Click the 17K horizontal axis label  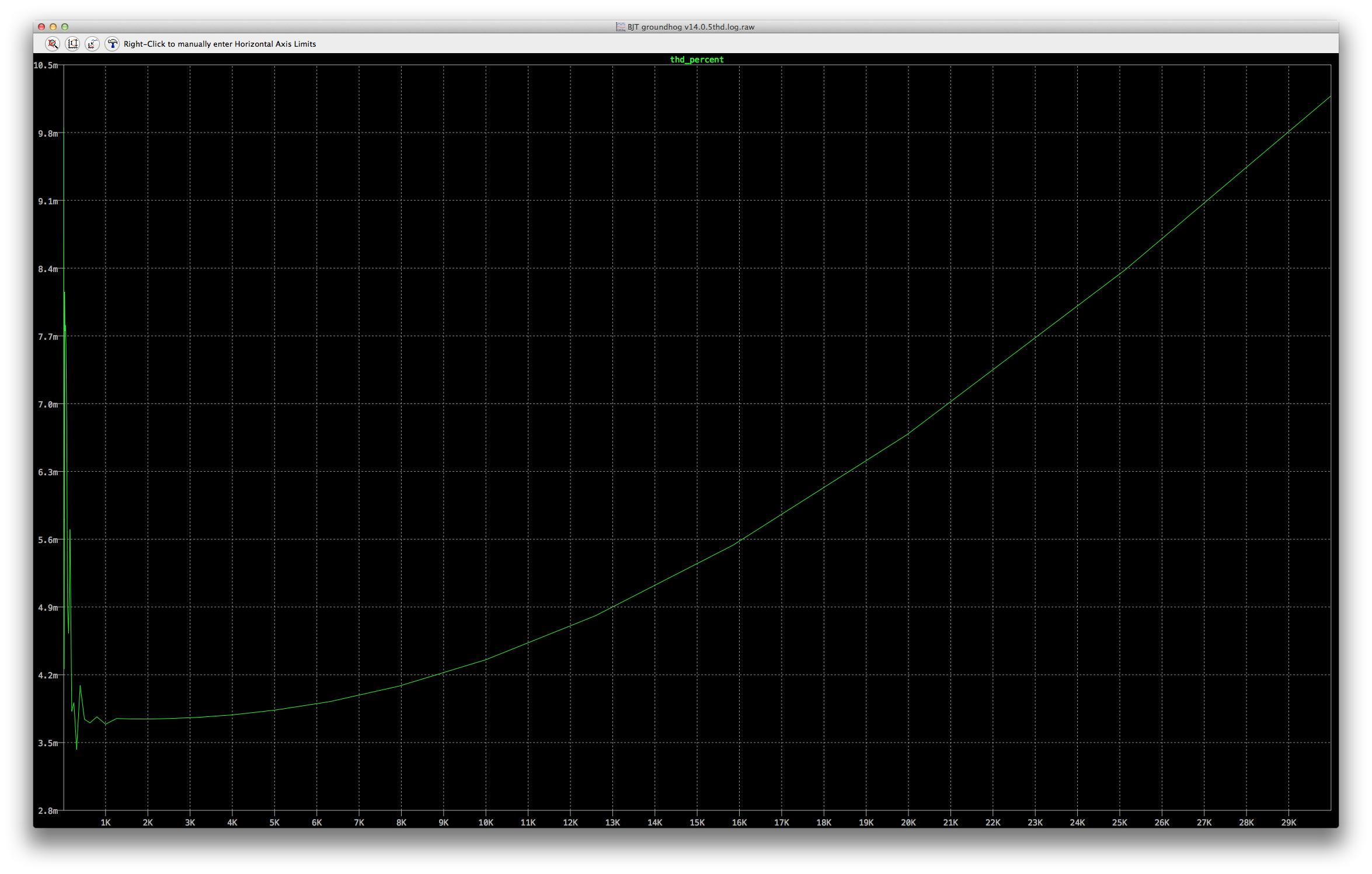pos(782,823)
